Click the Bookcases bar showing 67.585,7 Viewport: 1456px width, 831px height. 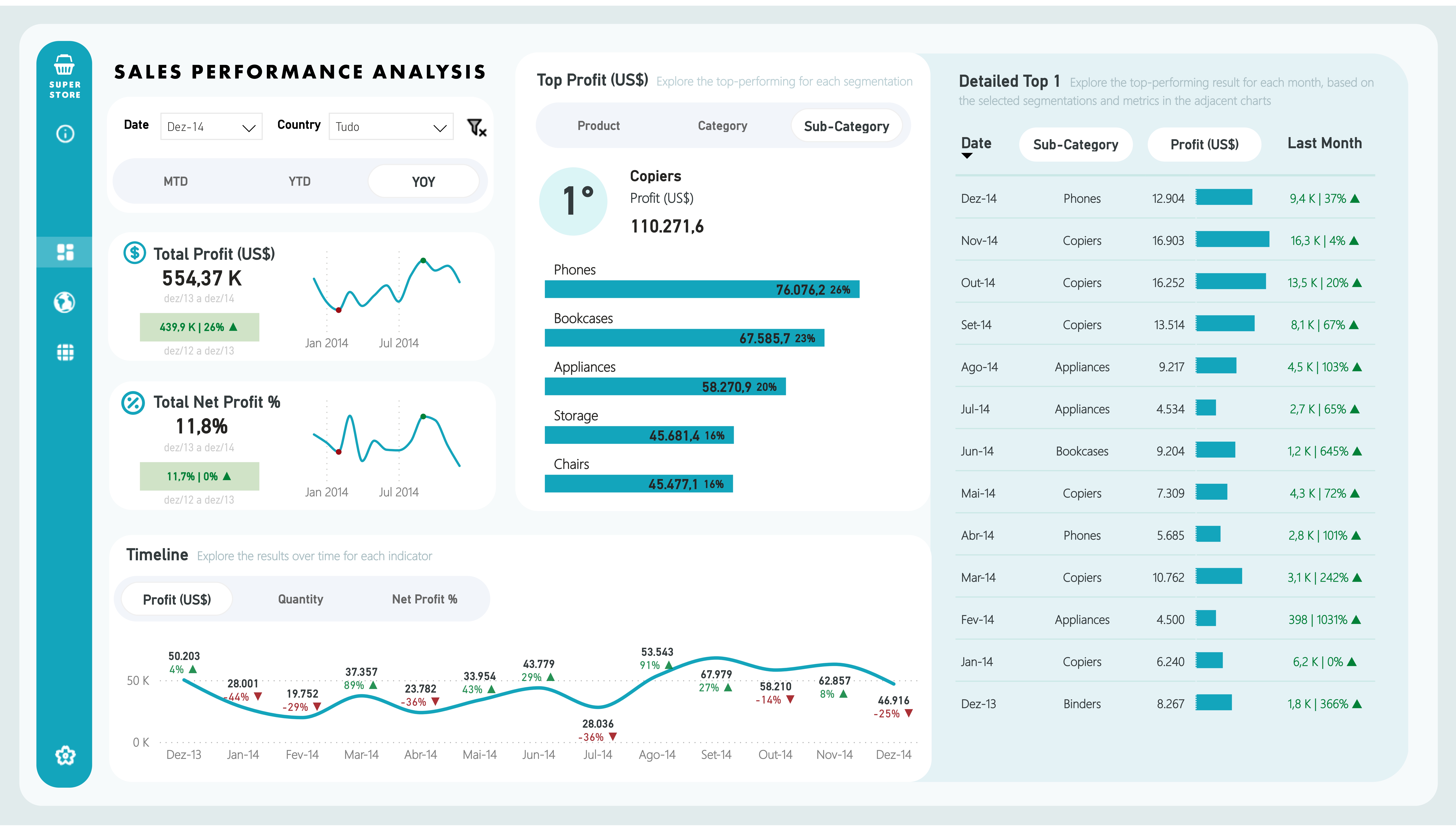click(x=684, y=338)
